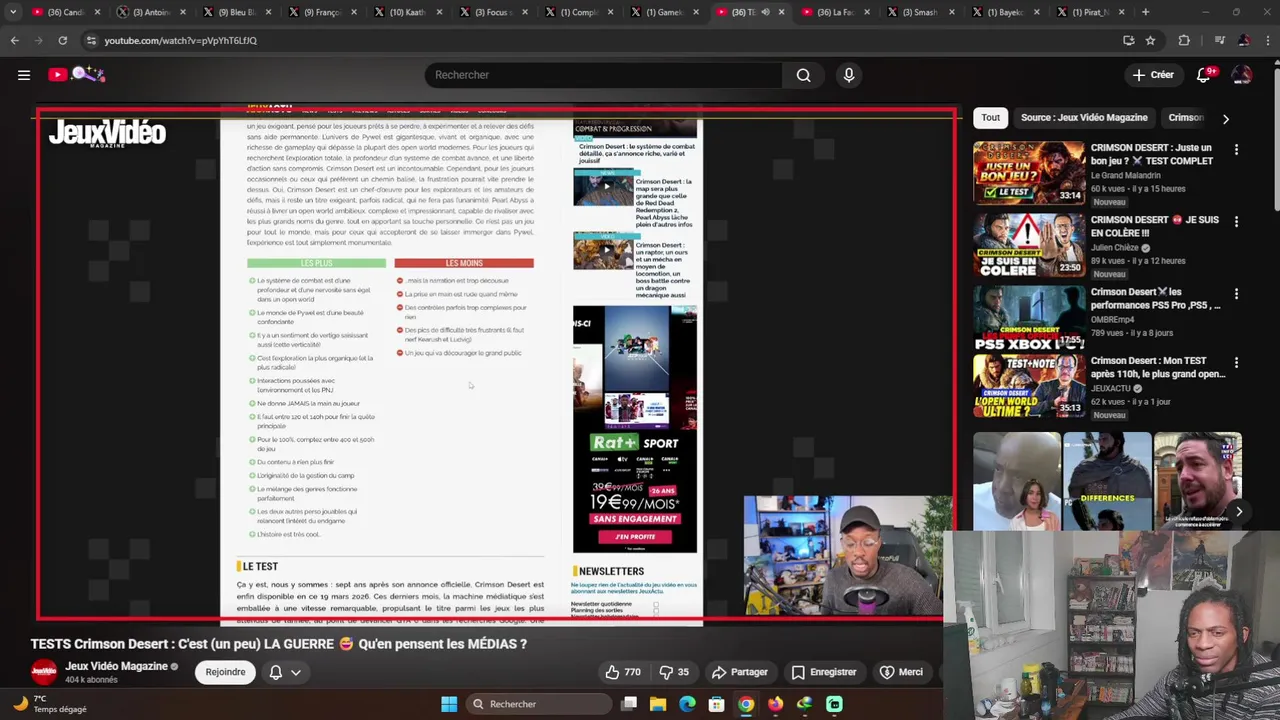Select the Tout filter chip
Screen dimensions: 1280x720
click(x=990, y=117)
